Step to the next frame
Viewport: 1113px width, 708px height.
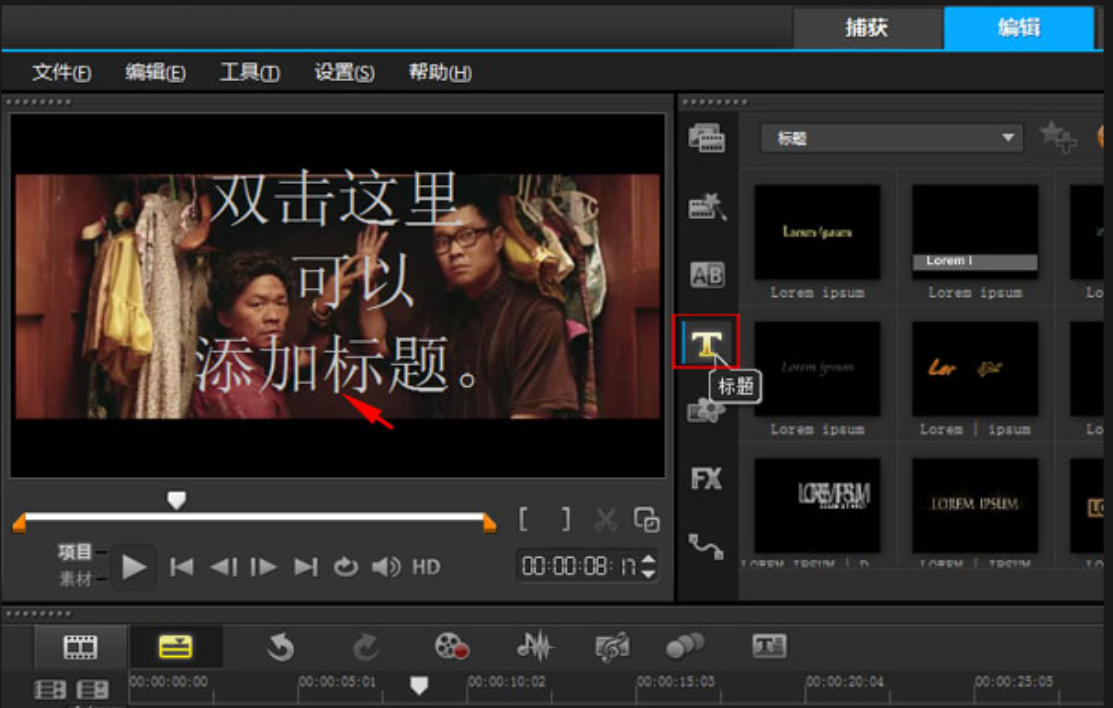[263, 567]
